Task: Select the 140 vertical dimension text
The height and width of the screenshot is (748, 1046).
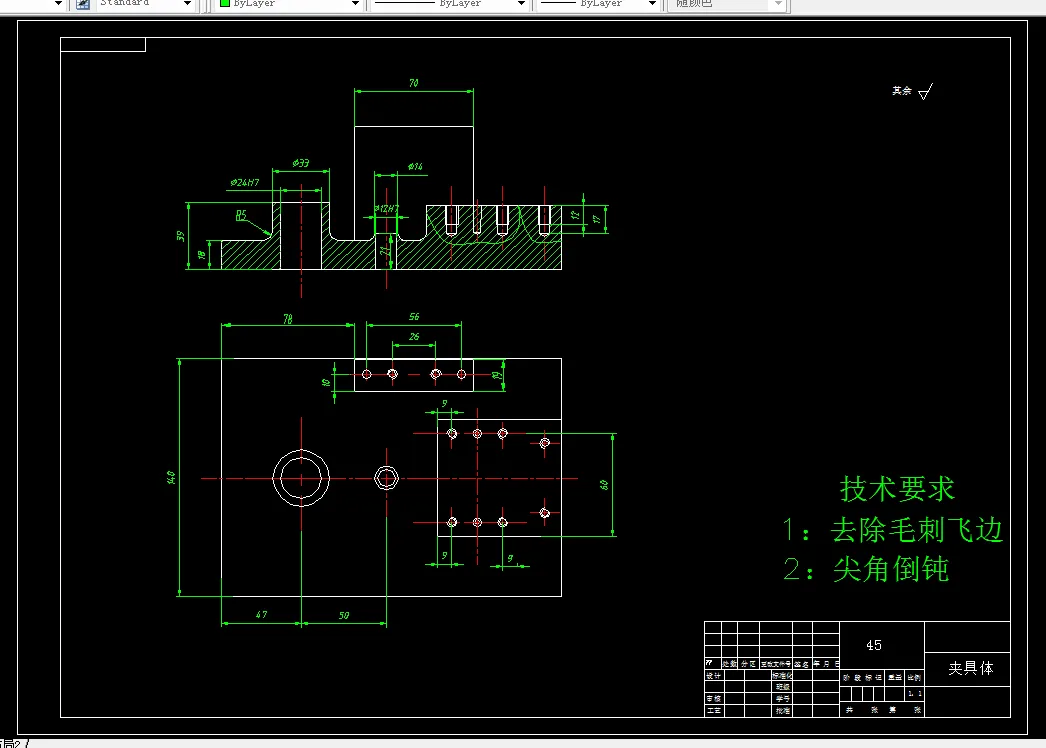Action: [171, 477]
